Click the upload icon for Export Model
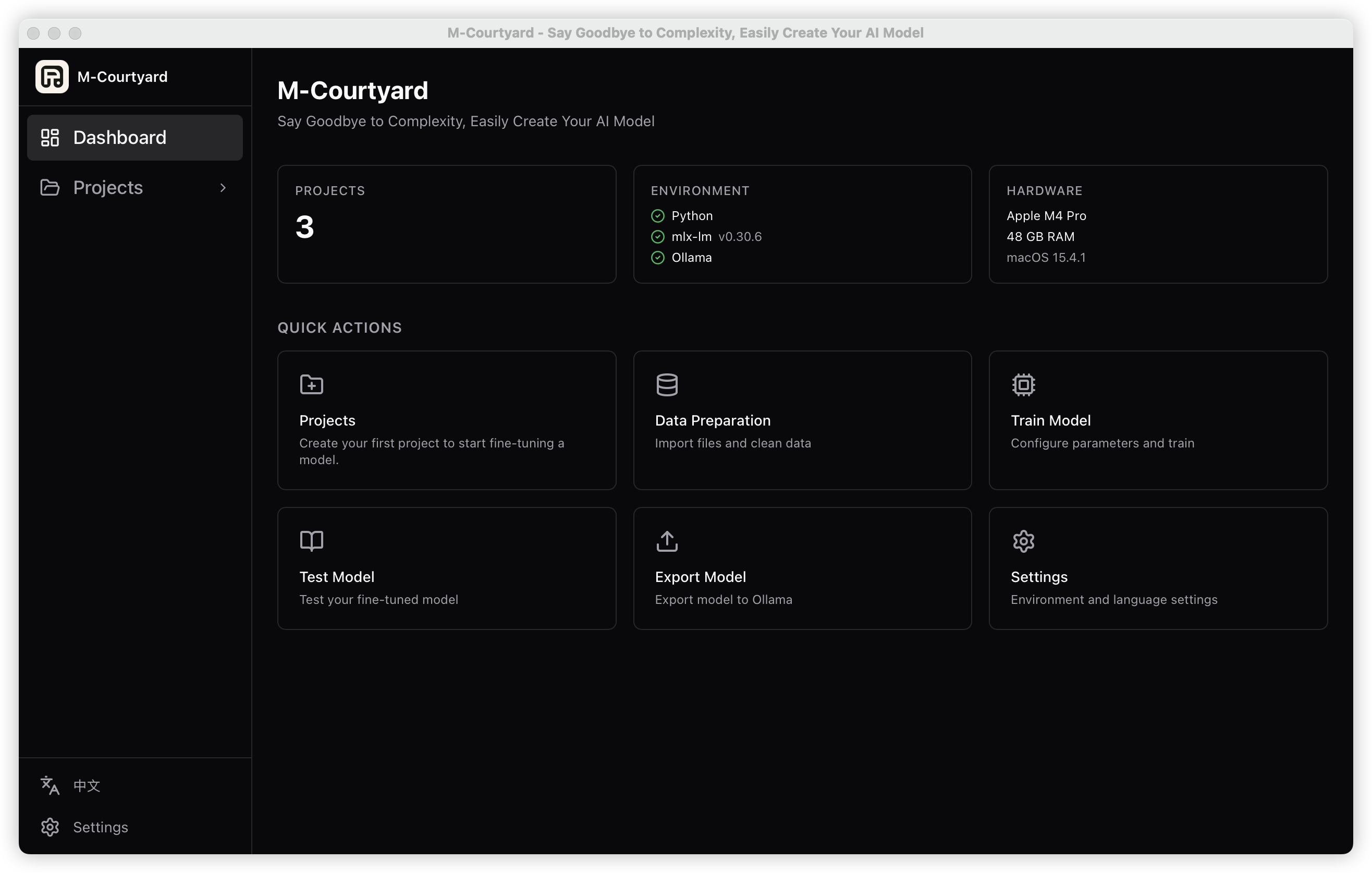1372x873 pixels. [667, 541]
